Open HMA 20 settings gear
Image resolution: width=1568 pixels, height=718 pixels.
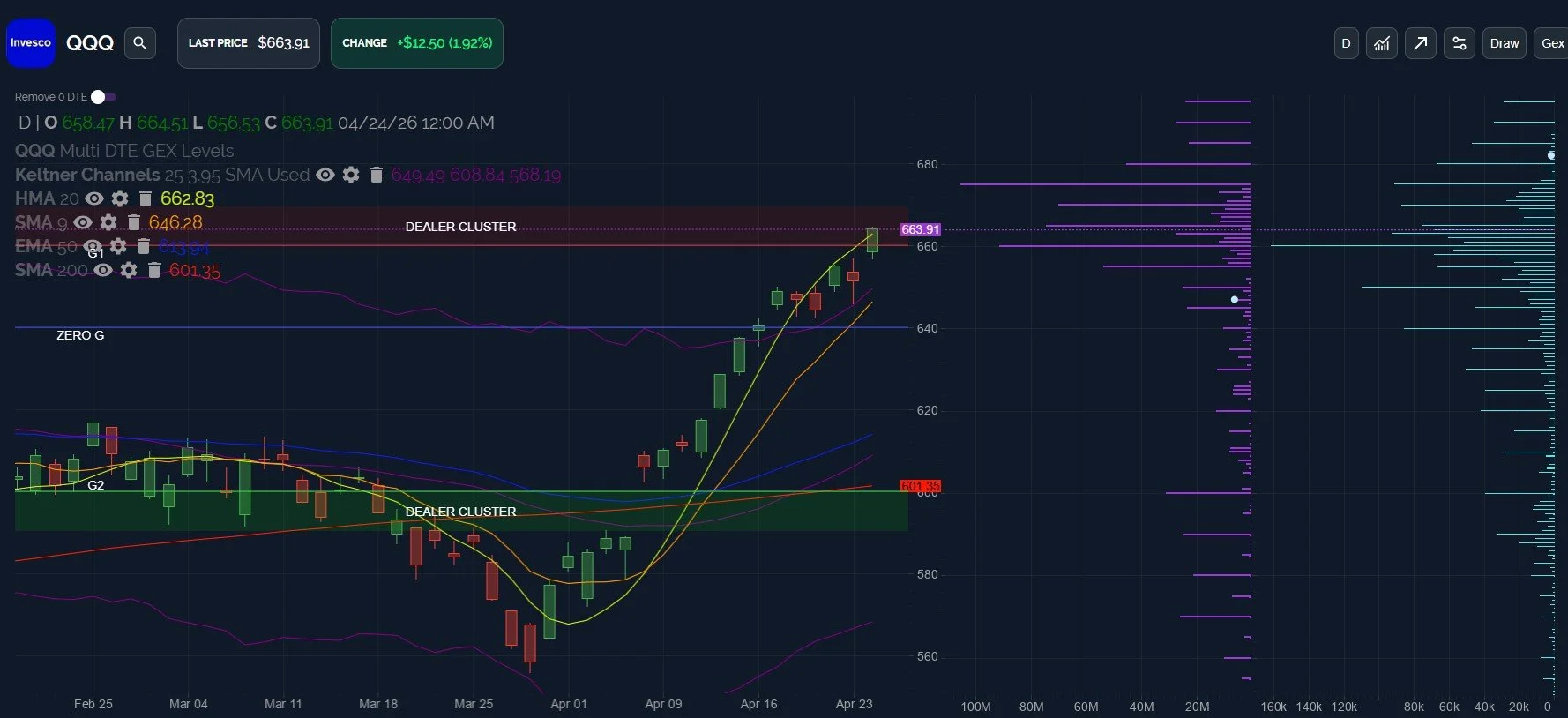tap(120, 198)
